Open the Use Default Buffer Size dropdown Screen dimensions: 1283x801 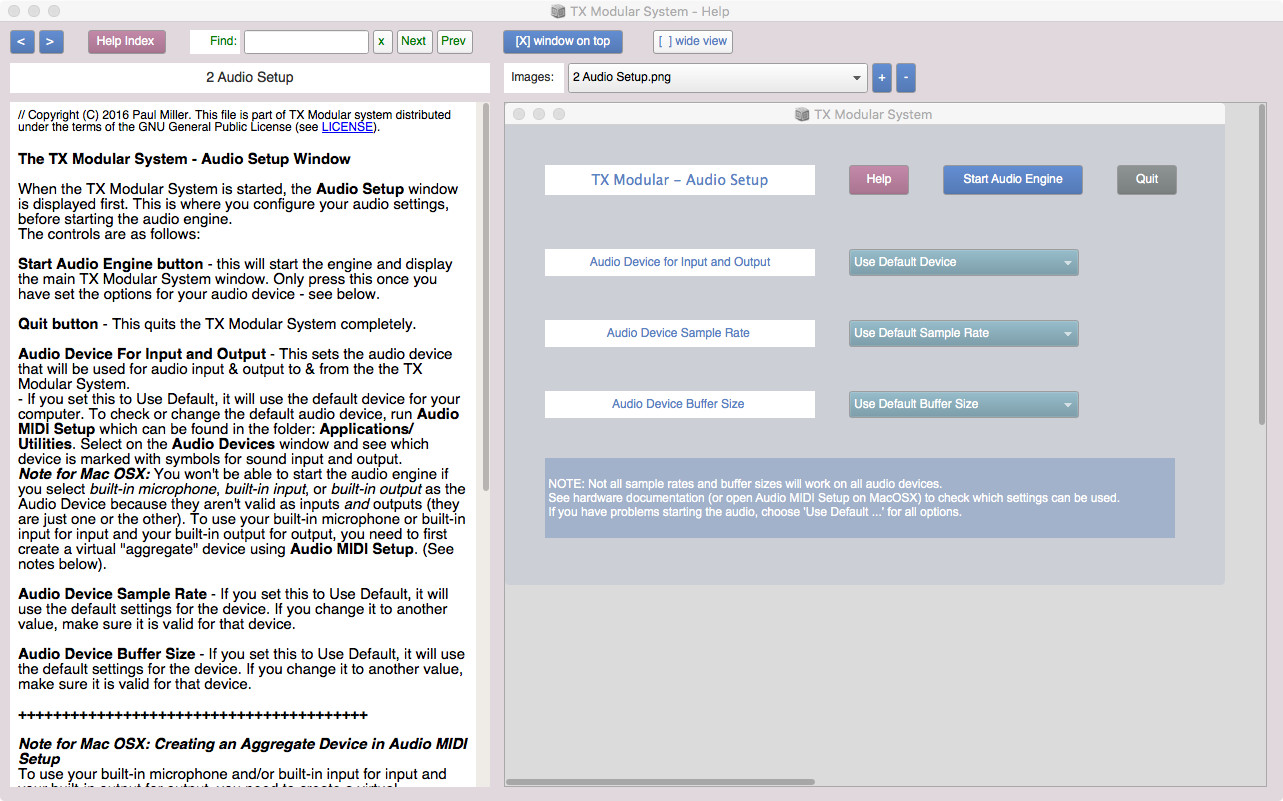coord(963,405)
